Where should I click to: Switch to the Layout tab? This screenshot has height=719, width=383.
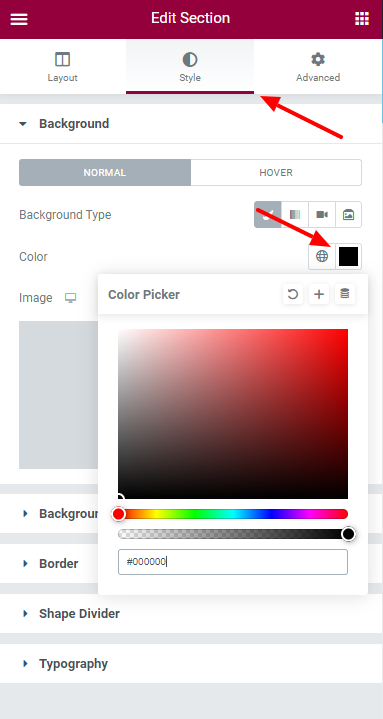(62, 66)
